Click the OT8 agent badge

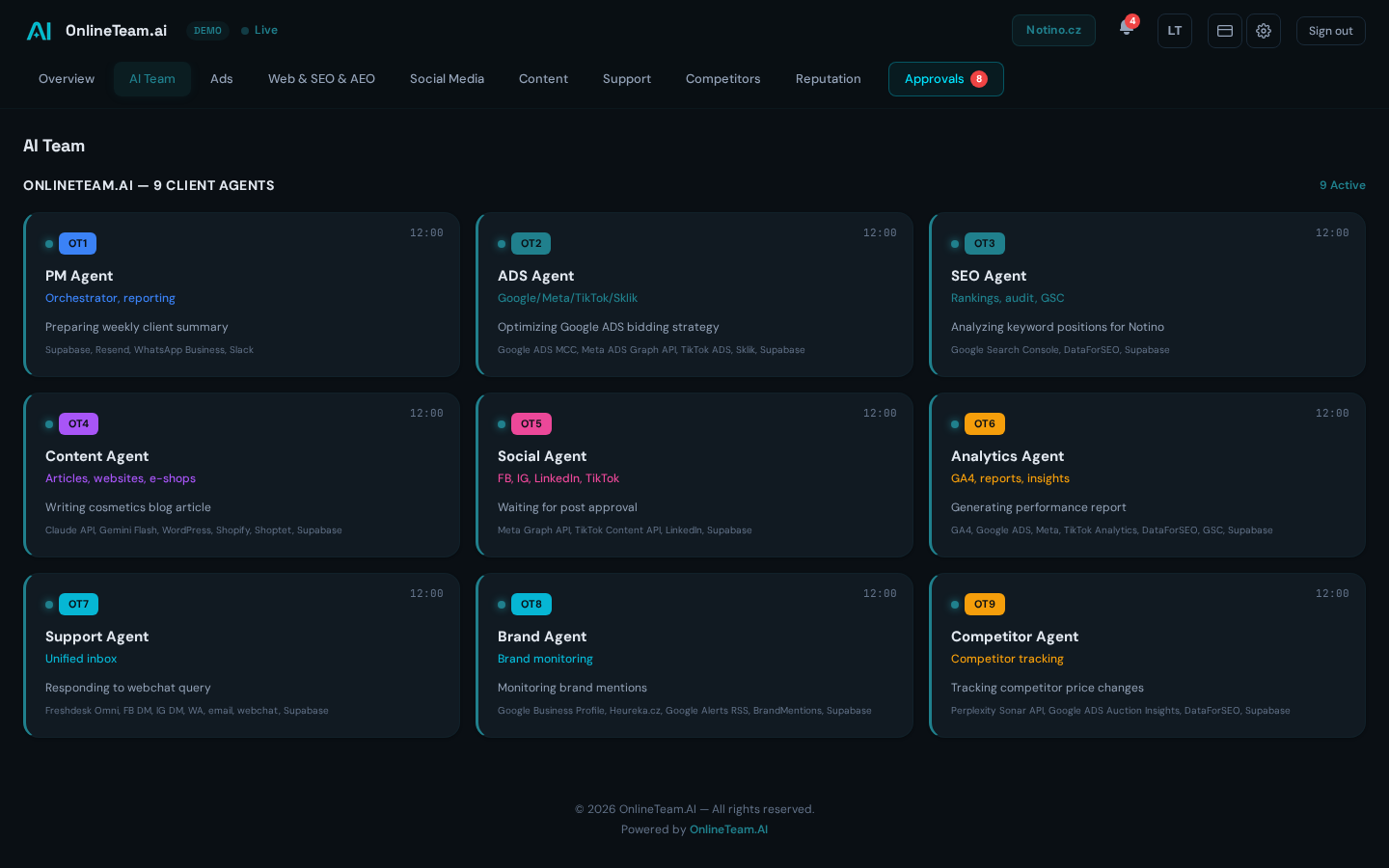tap(531, 605)
